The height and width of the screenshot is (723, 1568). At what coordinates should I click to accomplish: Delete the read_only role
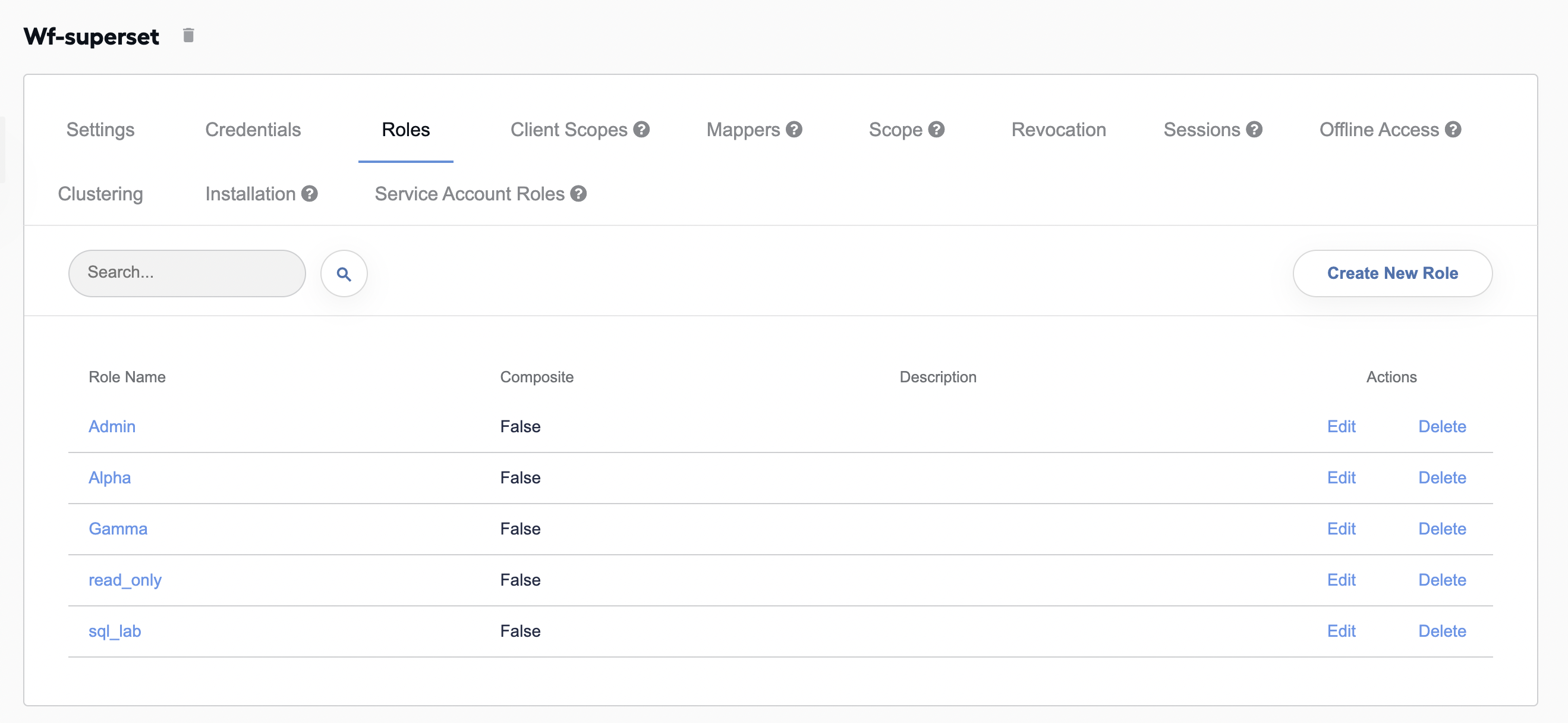point(1442,580)
